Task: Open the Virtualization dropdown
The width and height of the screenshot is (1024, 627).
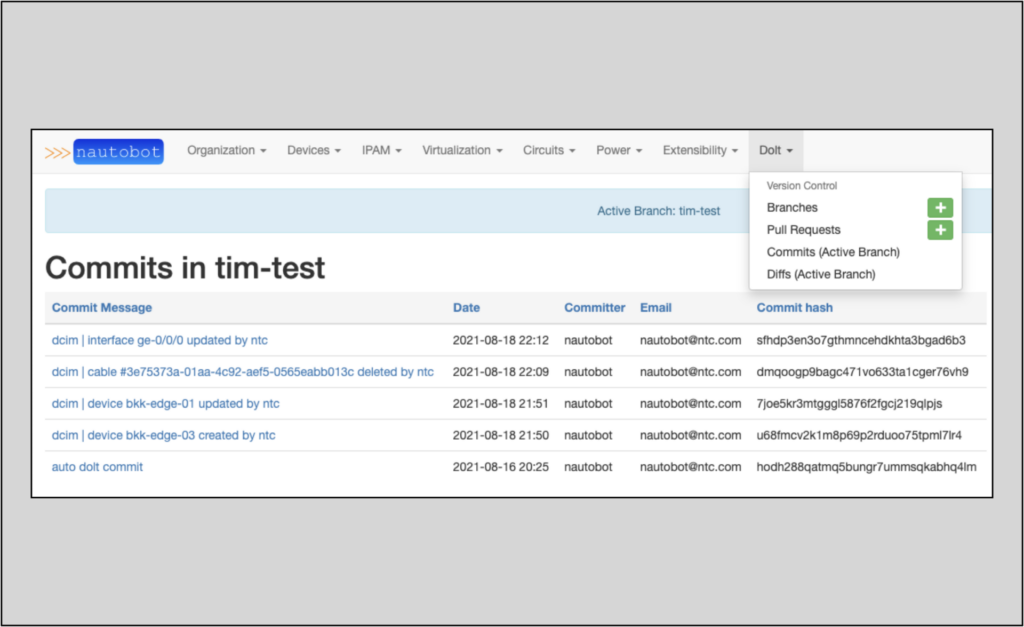Action: [462, 150]
